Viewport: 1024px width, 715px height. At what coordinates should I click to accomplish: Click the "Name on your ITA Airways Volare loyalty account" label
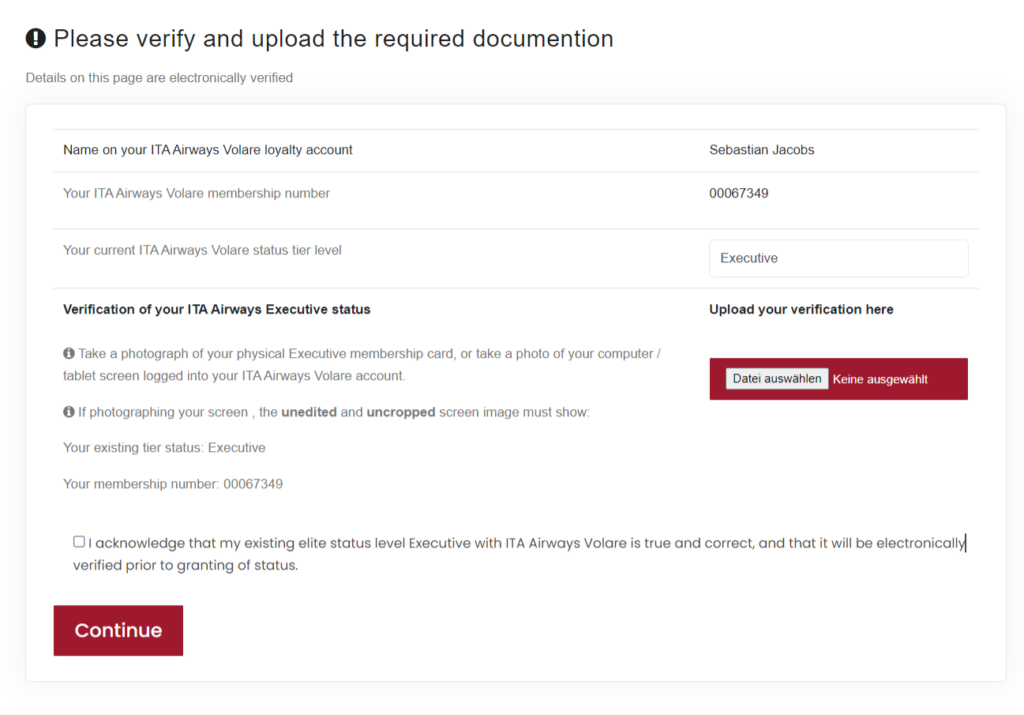point(207,150)
